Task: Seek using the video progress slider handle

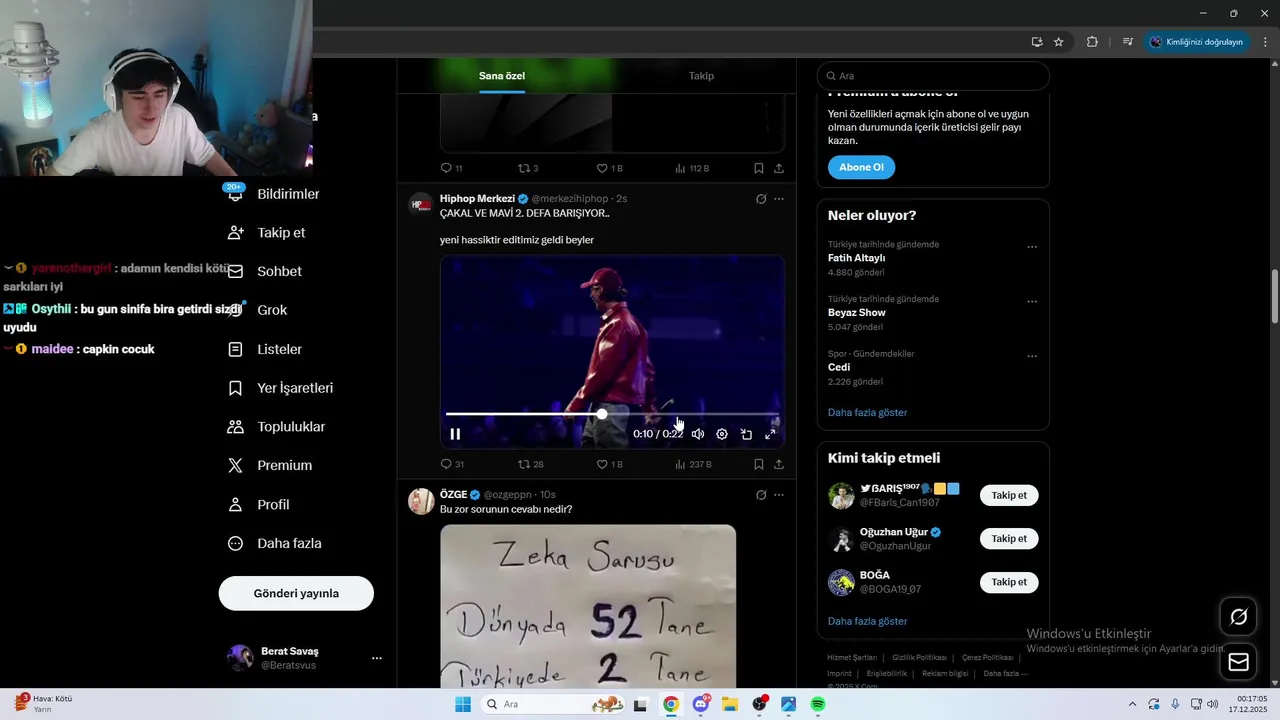Action: point(602,413)
